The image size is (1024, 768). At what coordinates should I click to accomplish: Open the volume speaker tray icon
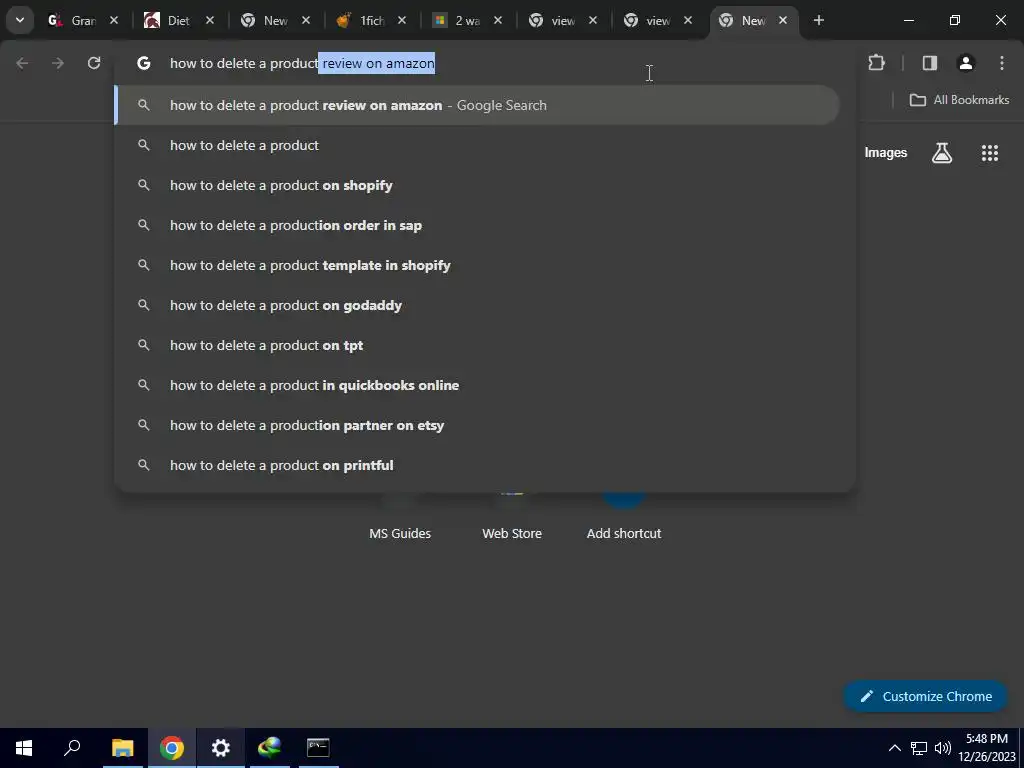coord(942,748)
